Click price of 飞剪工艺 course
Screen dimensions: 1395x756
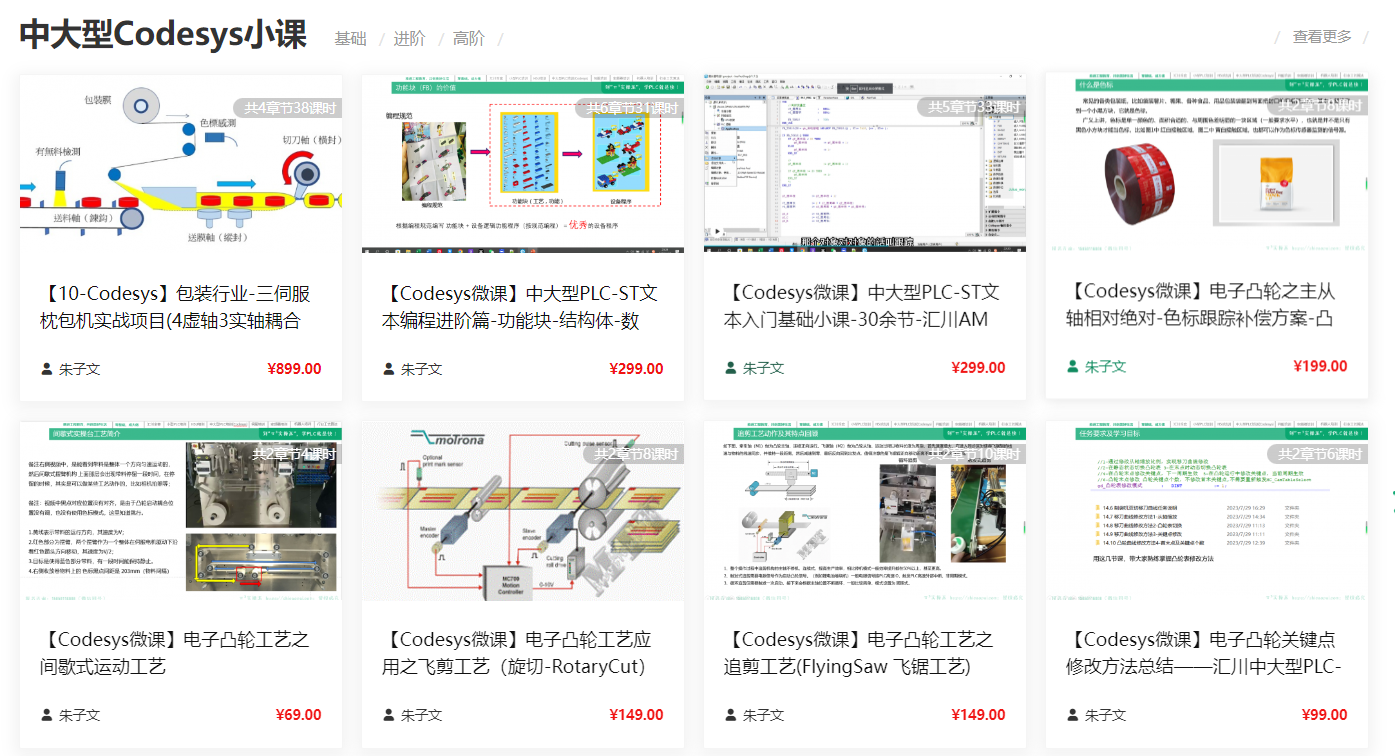pyautogui.click(x=636, y=715)
